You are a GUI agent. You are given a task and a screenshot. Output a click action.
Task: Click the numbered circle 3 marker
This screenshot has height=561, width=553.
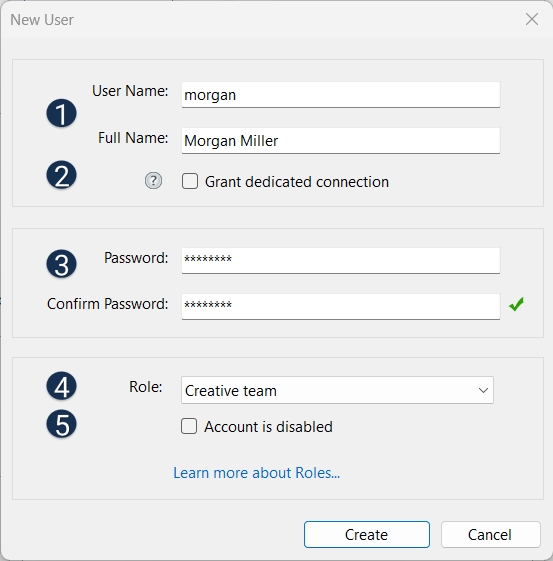pyautogui.click(x=62, y=264)
